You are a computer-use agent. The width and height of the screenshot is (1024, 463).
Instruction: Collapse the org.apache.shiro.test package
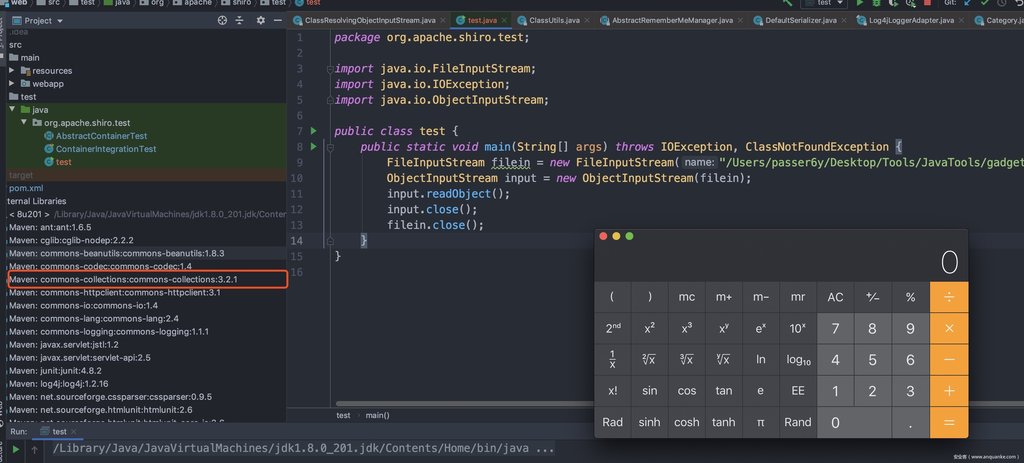click(x=24, y=123)
